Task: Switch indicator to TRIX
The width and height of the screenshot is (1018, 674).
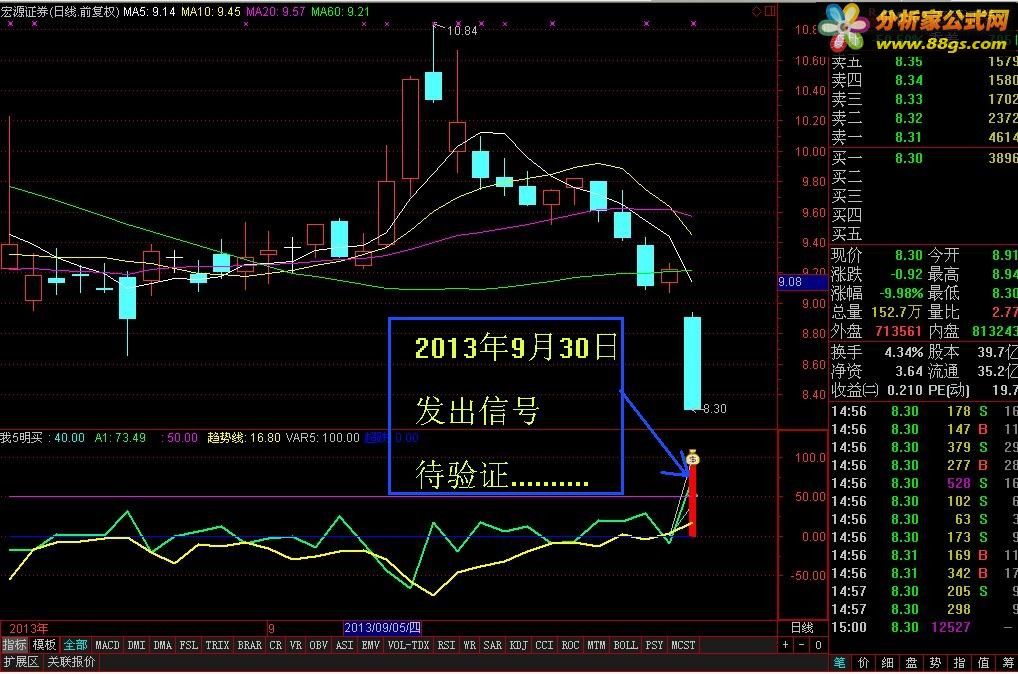Action: point(217,645)
